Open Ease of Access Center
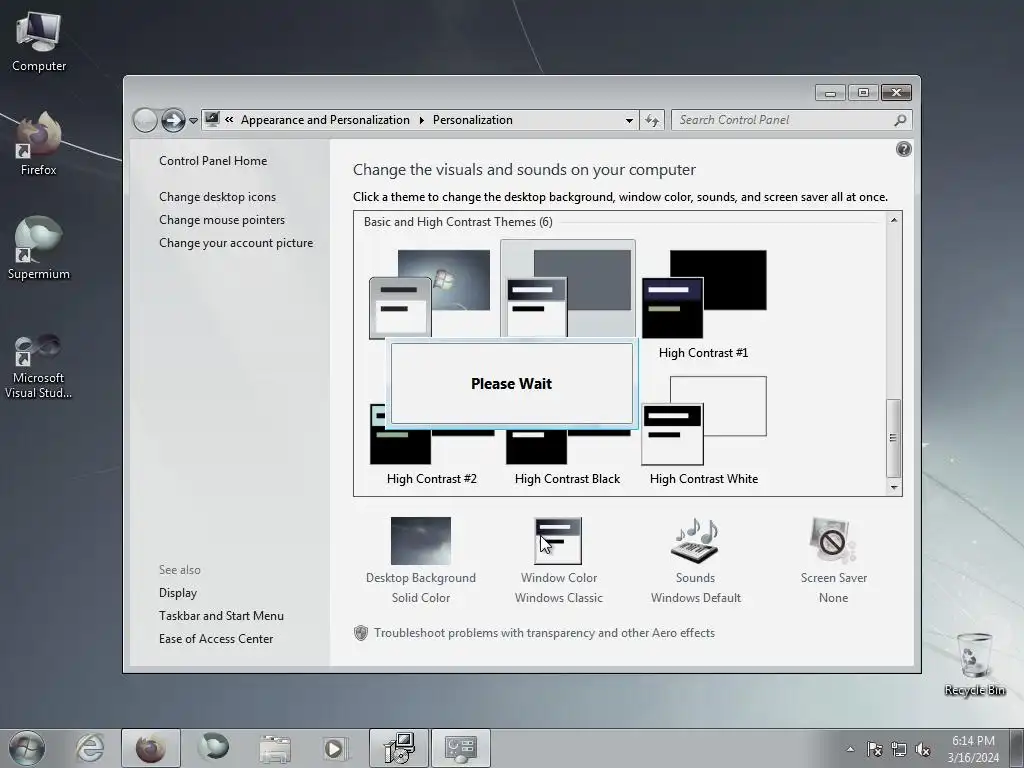The height and width of the screenshot is (768, 1024). (x=216, y=639)
